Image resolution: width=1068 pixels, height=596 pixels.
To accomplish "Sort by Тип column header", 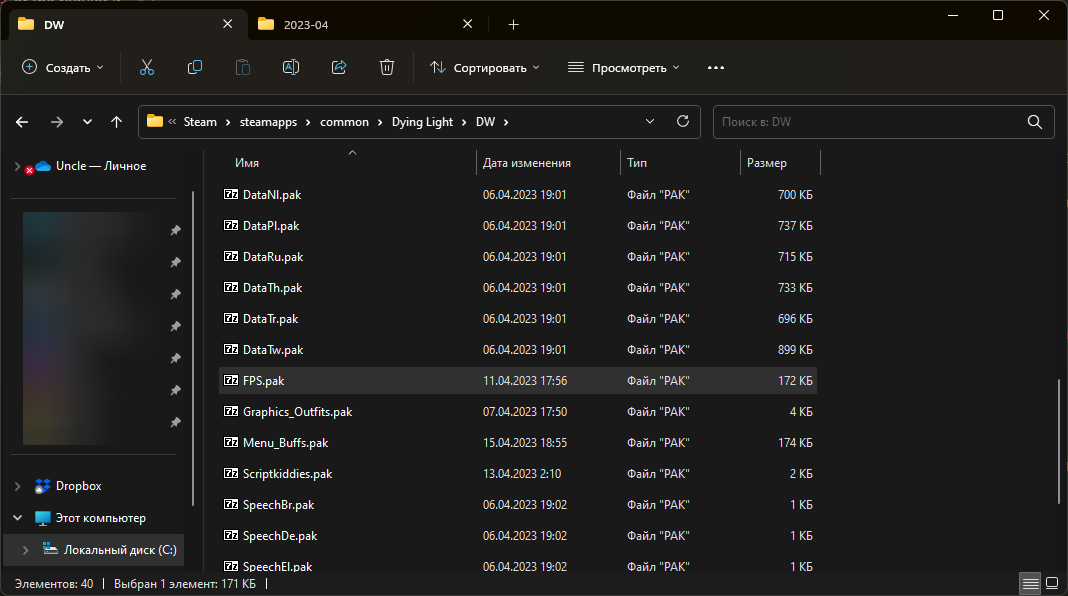I will click(x=680, y=163).
